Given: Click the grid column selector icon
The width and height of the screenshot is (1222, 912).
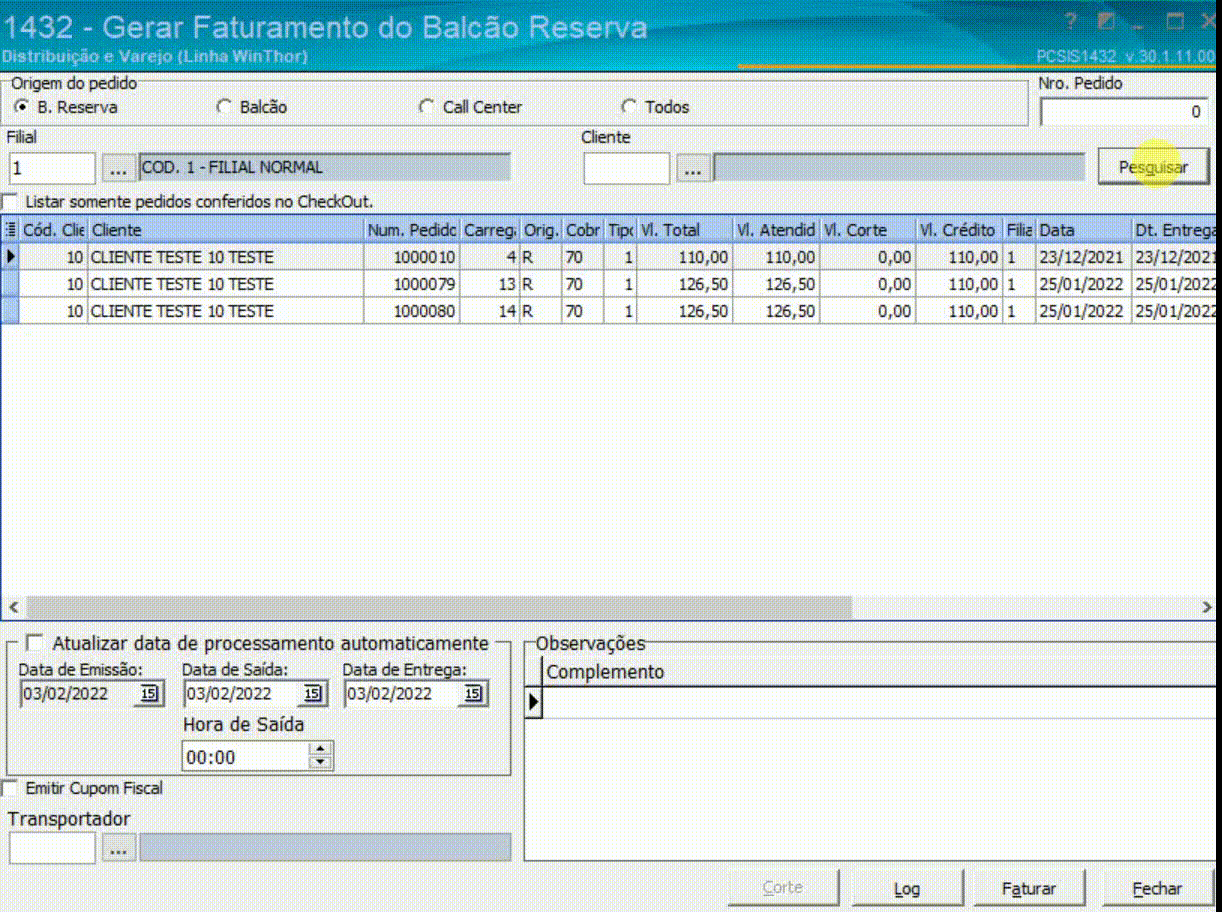Looking at the screenshot, I should (x=10, y=230).
